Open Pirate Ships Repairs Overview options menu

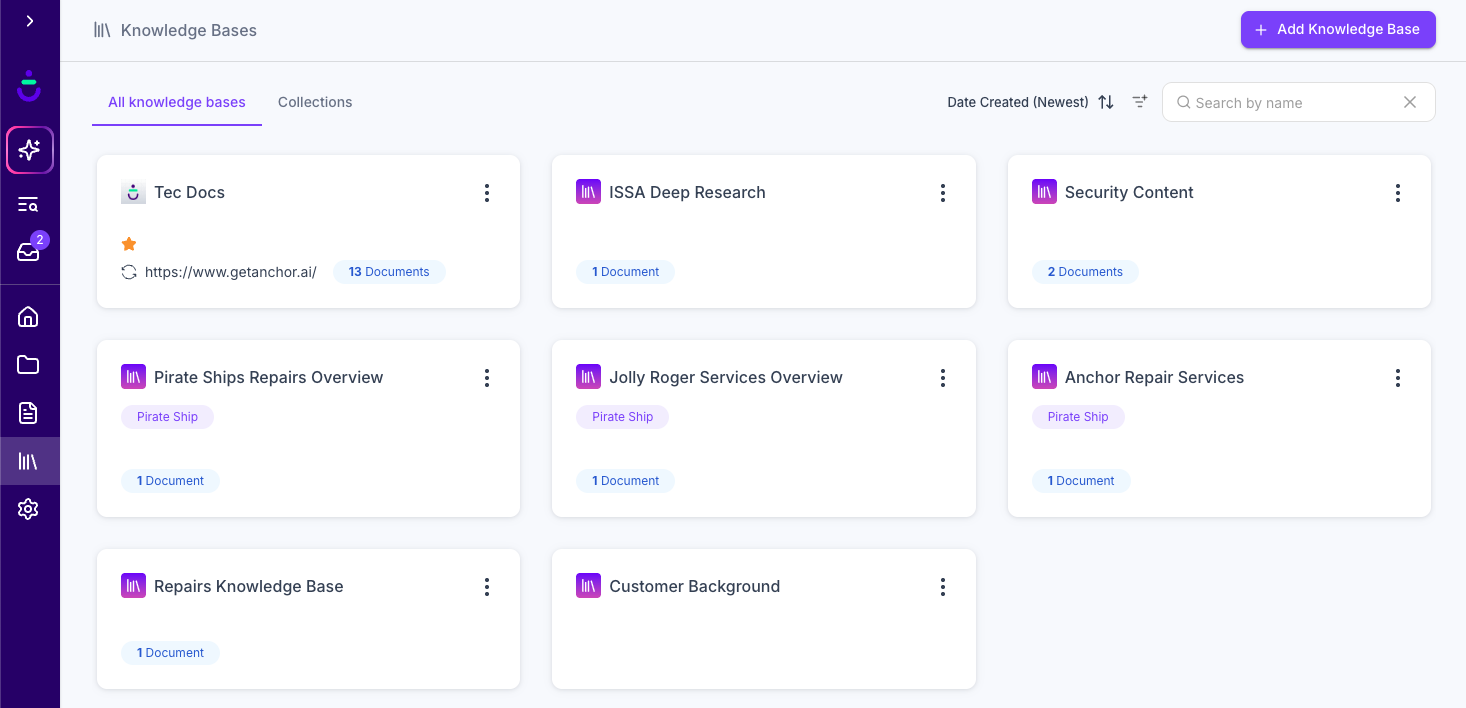[487, 378]
